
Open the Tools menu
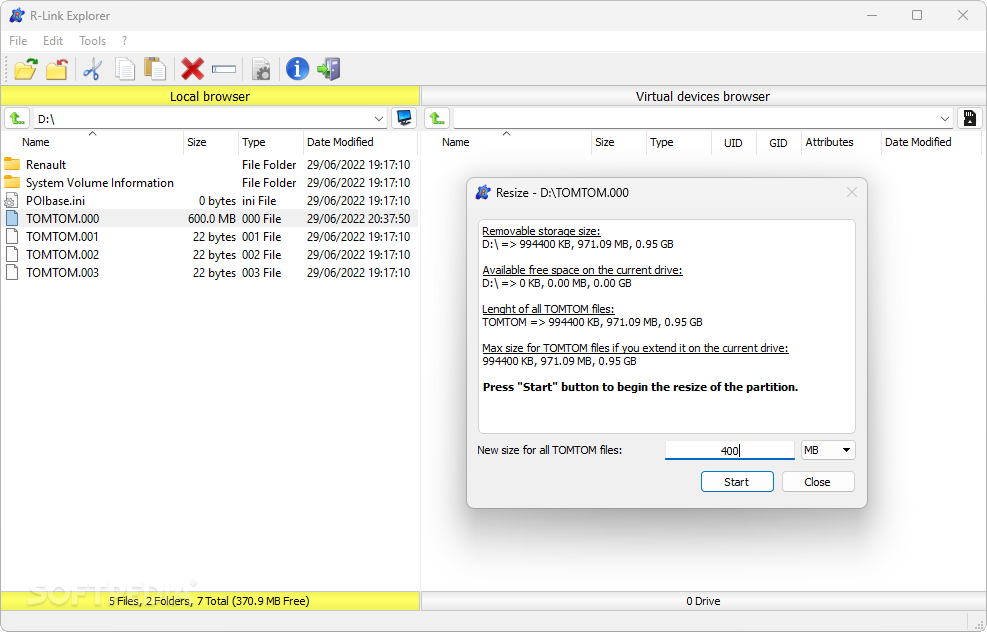click(x=93, y=41)
